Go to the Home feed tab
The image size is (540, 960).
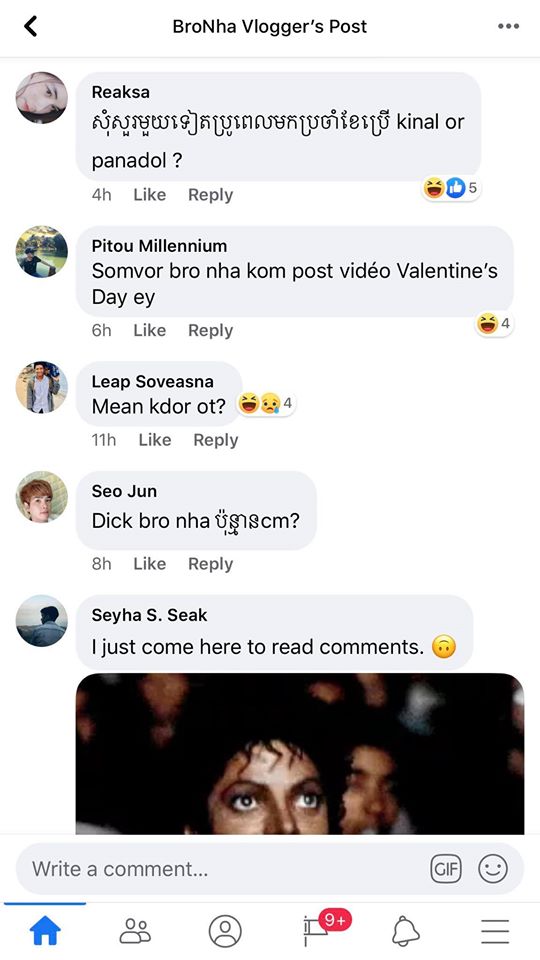click(x=45, y=931)
